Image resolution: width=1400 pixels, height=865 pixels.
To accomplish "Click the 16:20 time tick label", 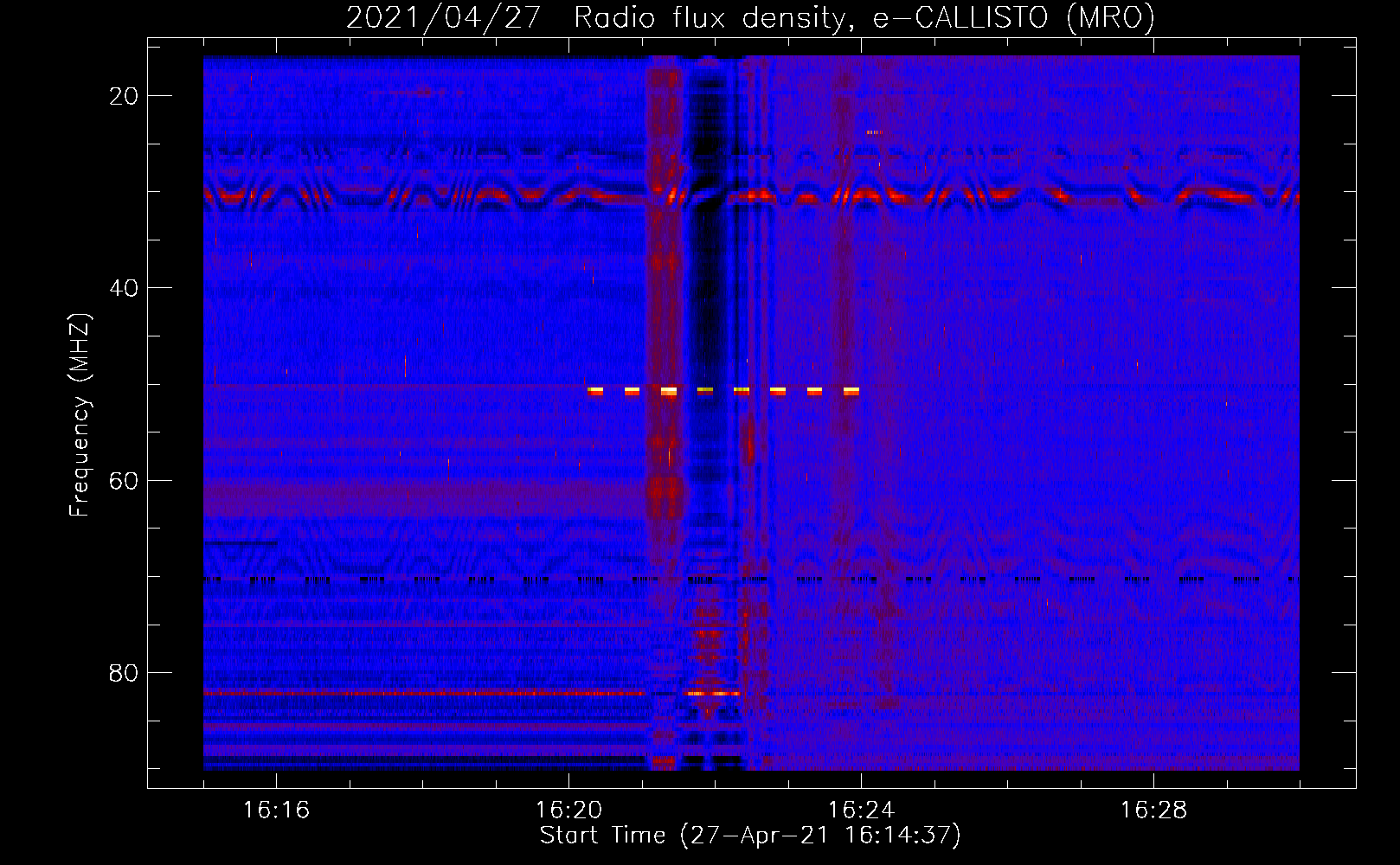I will coord(568,811).
